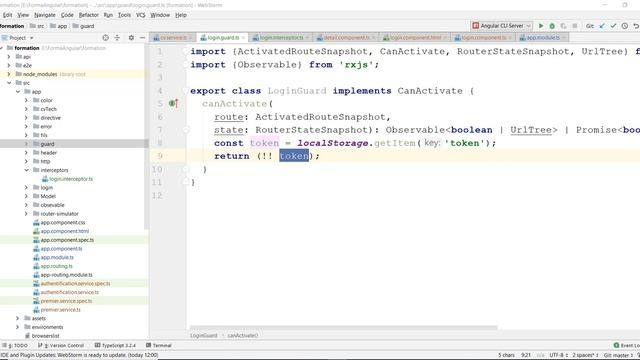Show Git history clock icon
The image size is (640, 360).
[x=624, y=26]
